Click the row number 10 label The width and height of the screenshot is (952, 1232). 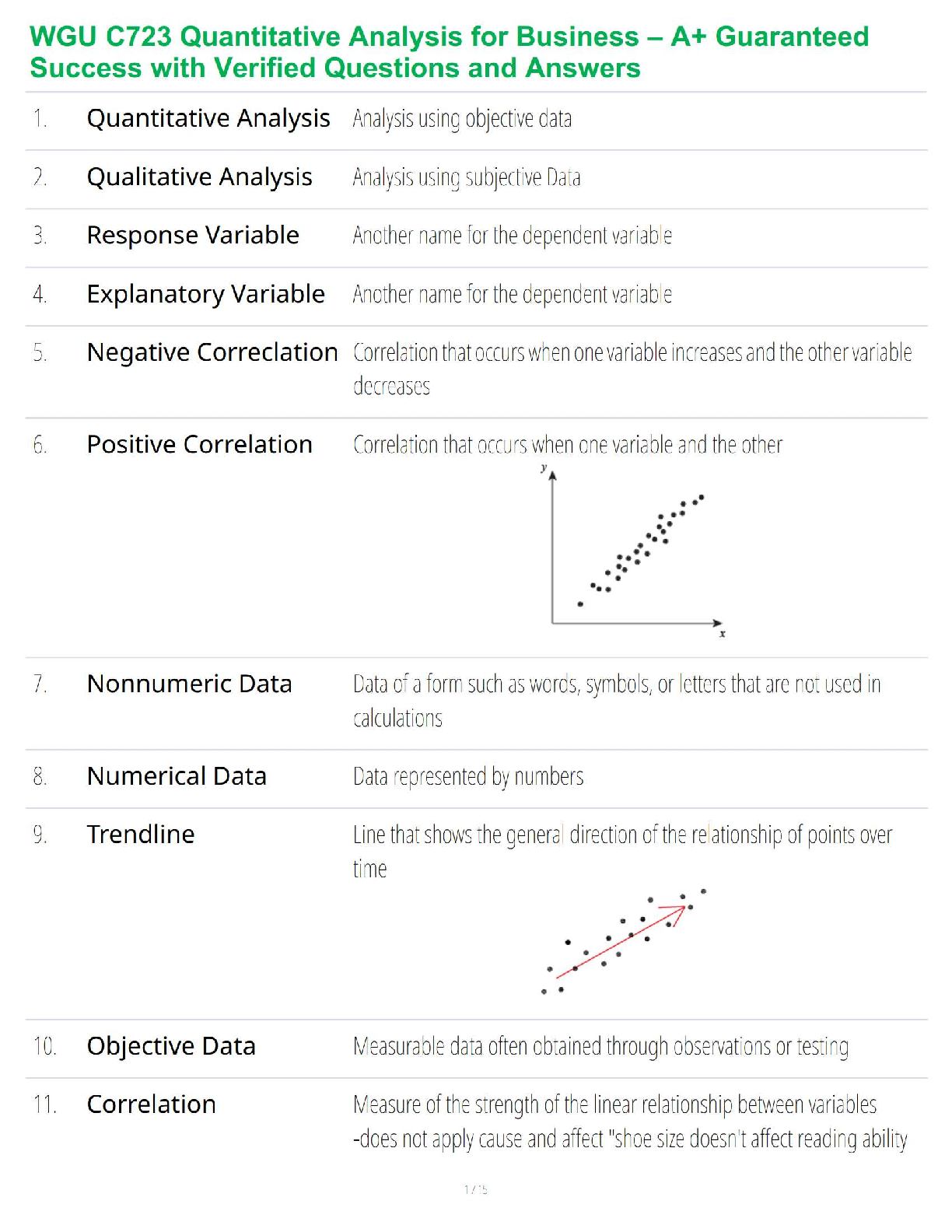[x=44, y=1046]
